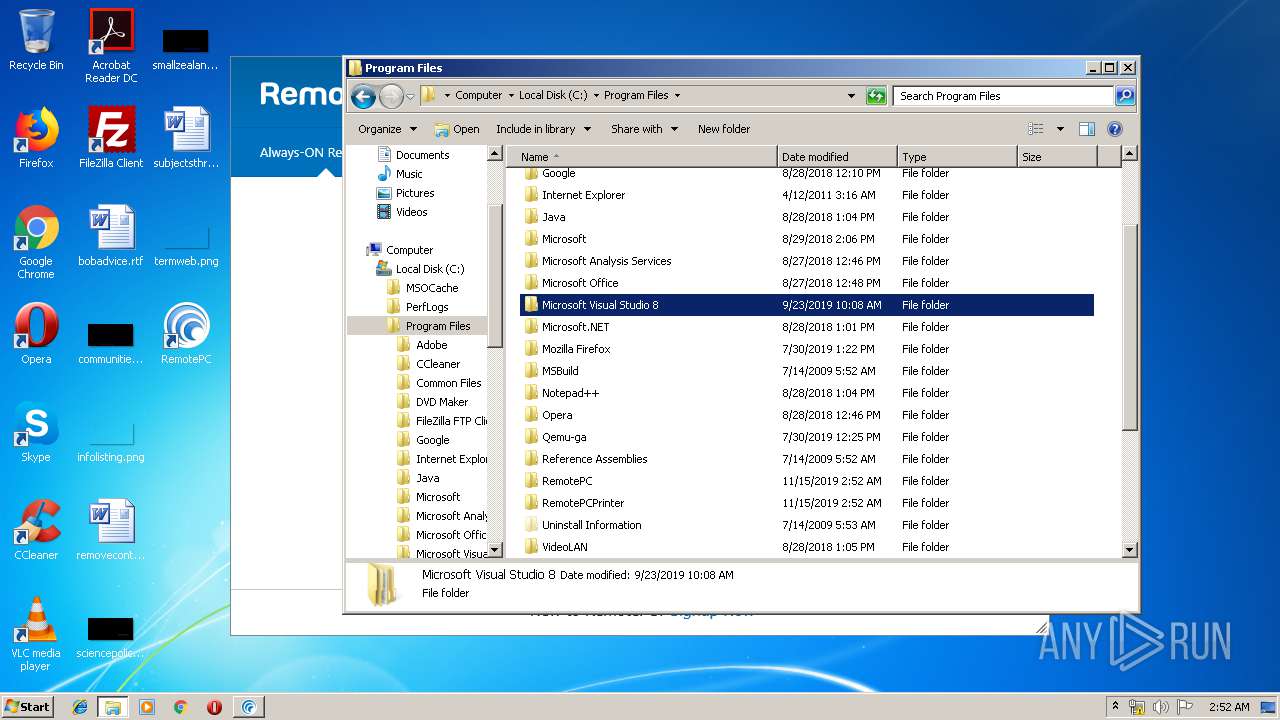
Task: Open recent pages dropdown near Forward button
Action: [409, 96]
